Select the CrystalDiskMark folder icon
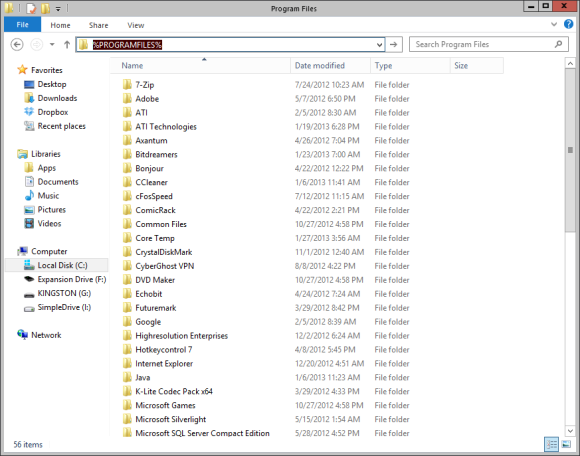 [x=127, y=252]
